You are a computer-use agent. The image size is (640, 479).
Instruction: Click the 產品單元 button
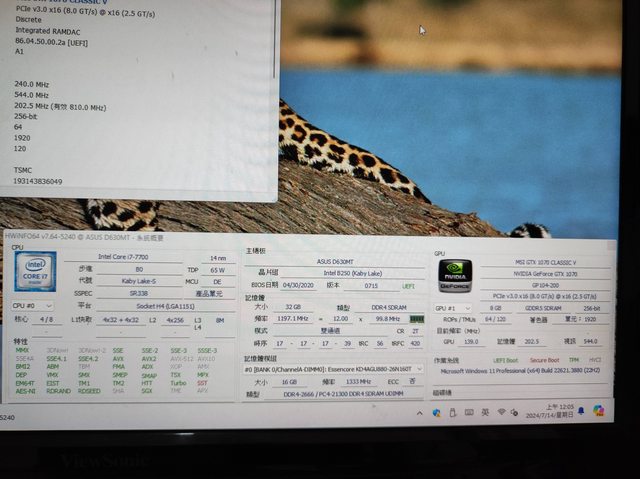210,292
